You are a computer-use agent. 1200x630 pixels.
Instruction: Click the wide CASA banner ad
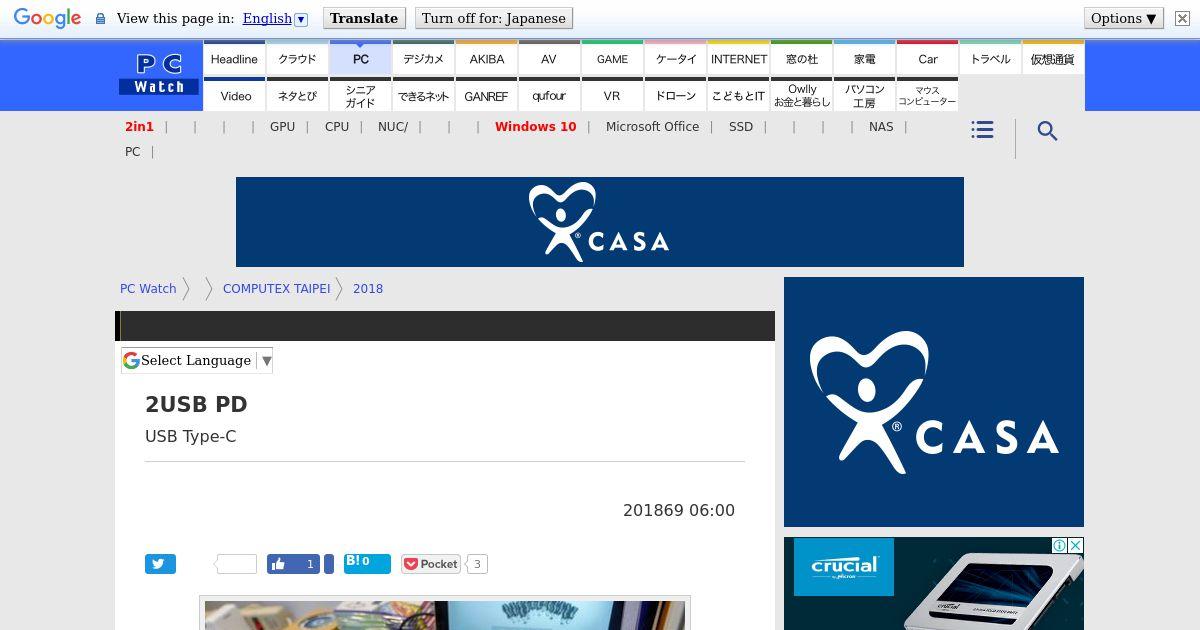click(600, 222)
